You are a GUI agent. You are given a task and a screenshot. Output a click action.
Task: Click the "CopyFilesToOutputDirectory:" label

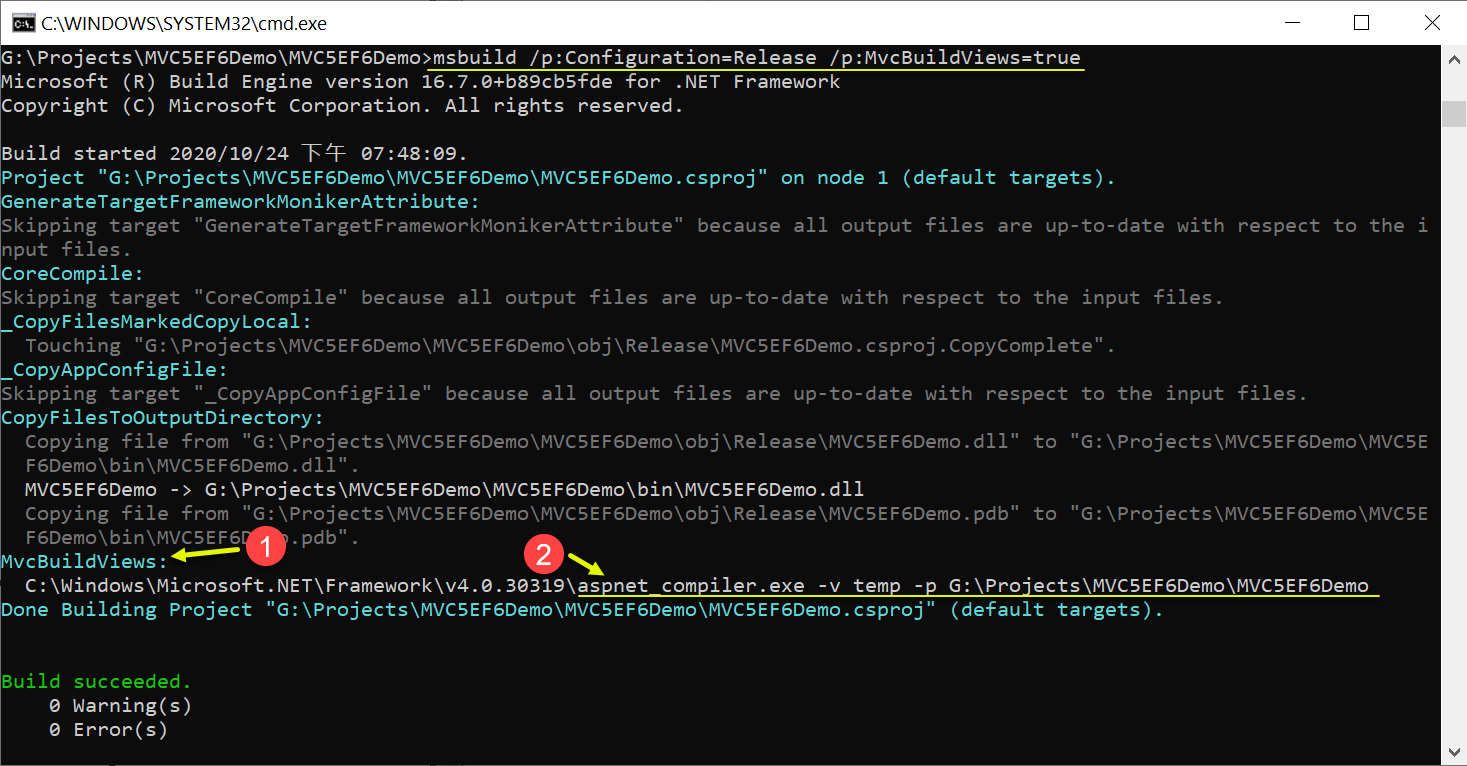(x=163, y=418)
